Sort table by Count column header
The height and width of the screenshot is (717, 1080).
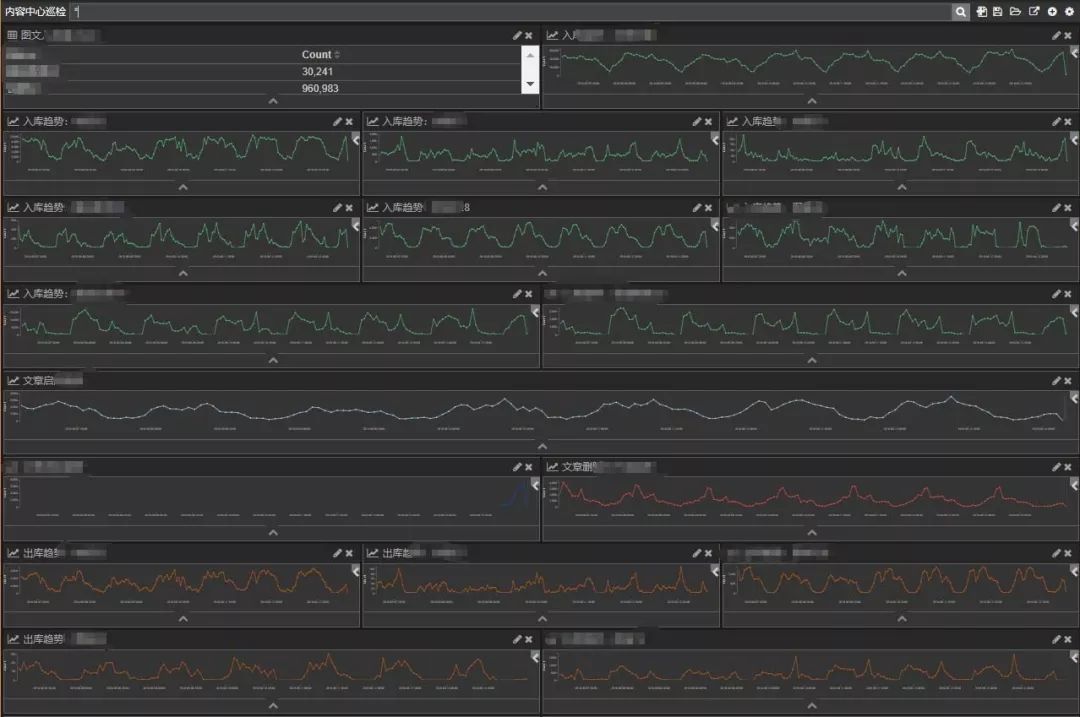pyautogui.click(x=320, y=54)
